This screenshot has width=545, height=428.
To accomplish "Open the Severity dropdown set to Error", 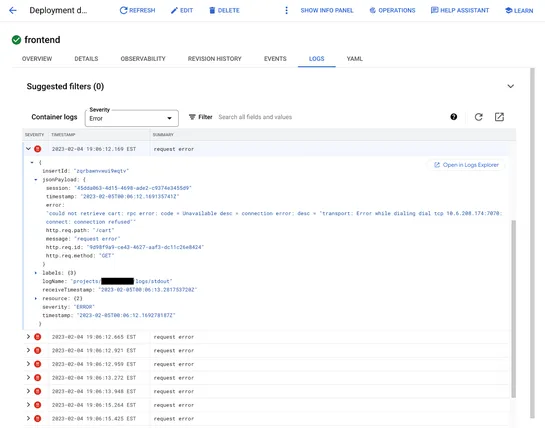I will tap(132, 118).
